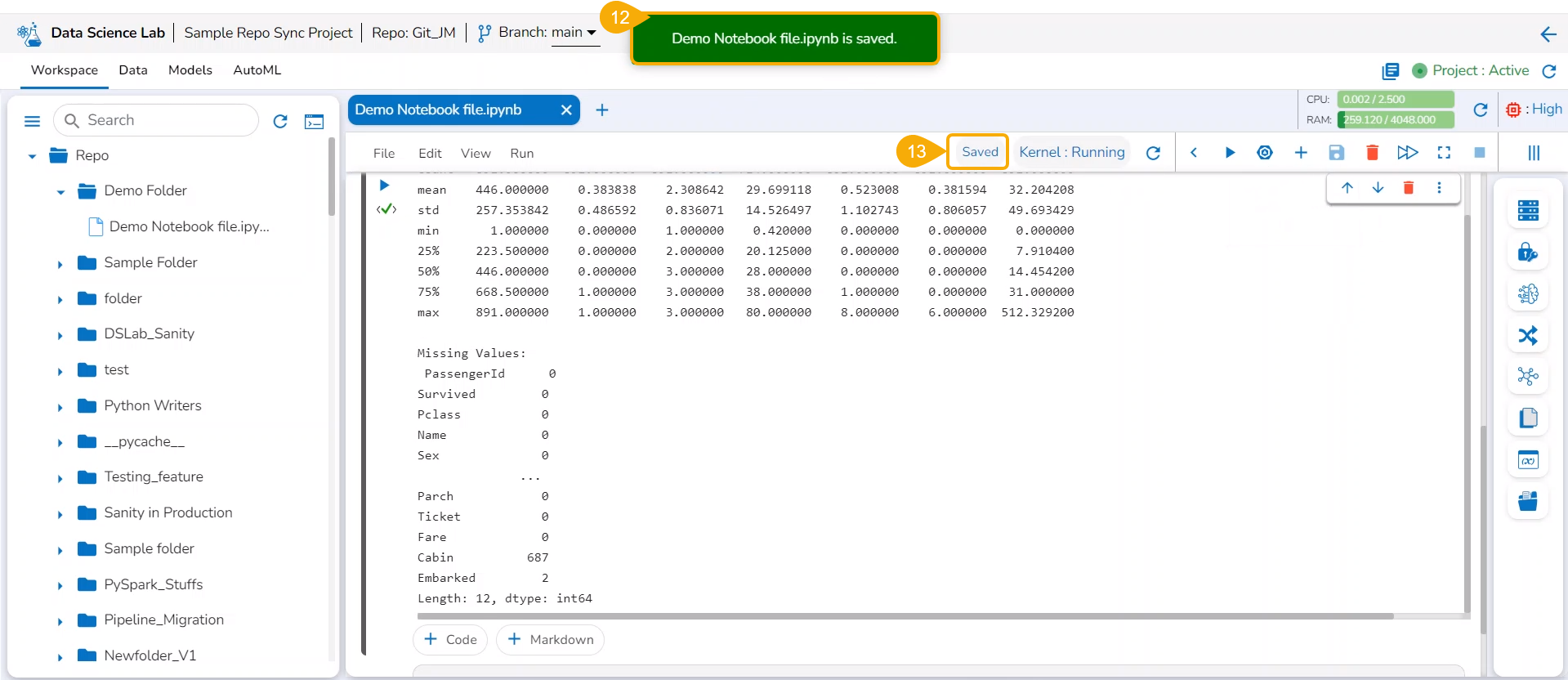Run the current cell using play icon
This screenshot has height=680, width=1568.
click(x=1229, y=153)
